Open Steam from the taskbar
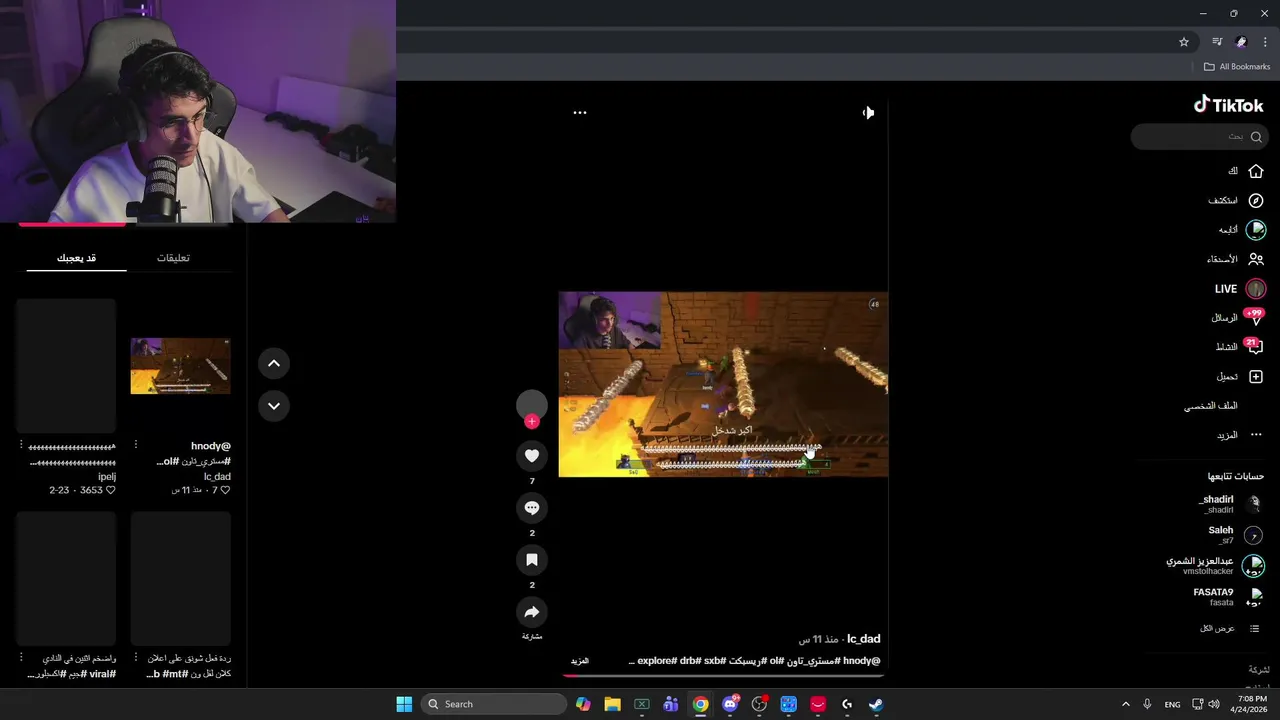 [x=876, y=704]
